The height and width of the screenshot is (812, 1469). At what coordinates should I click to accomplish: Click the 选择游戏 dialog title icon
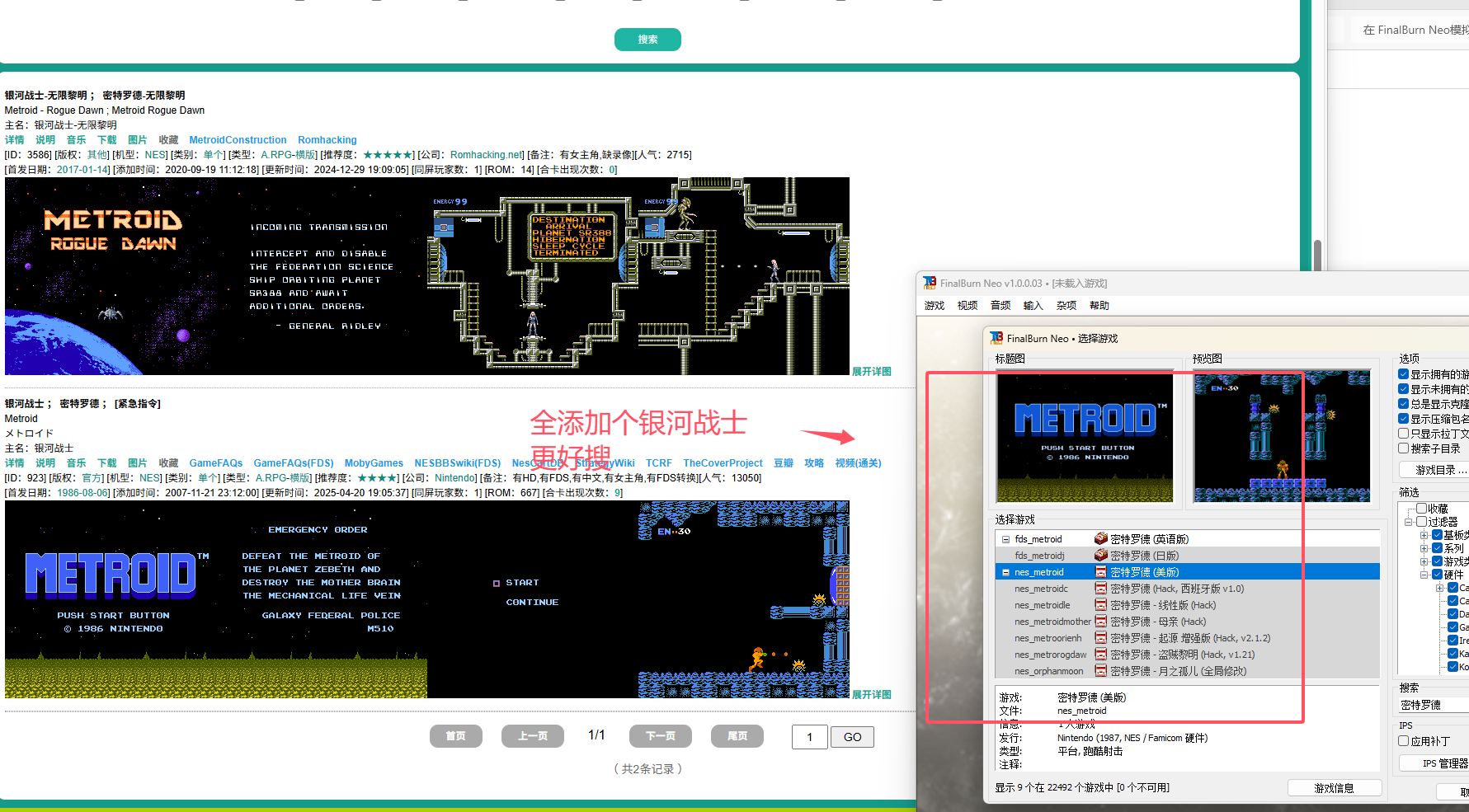coord(996,338)
